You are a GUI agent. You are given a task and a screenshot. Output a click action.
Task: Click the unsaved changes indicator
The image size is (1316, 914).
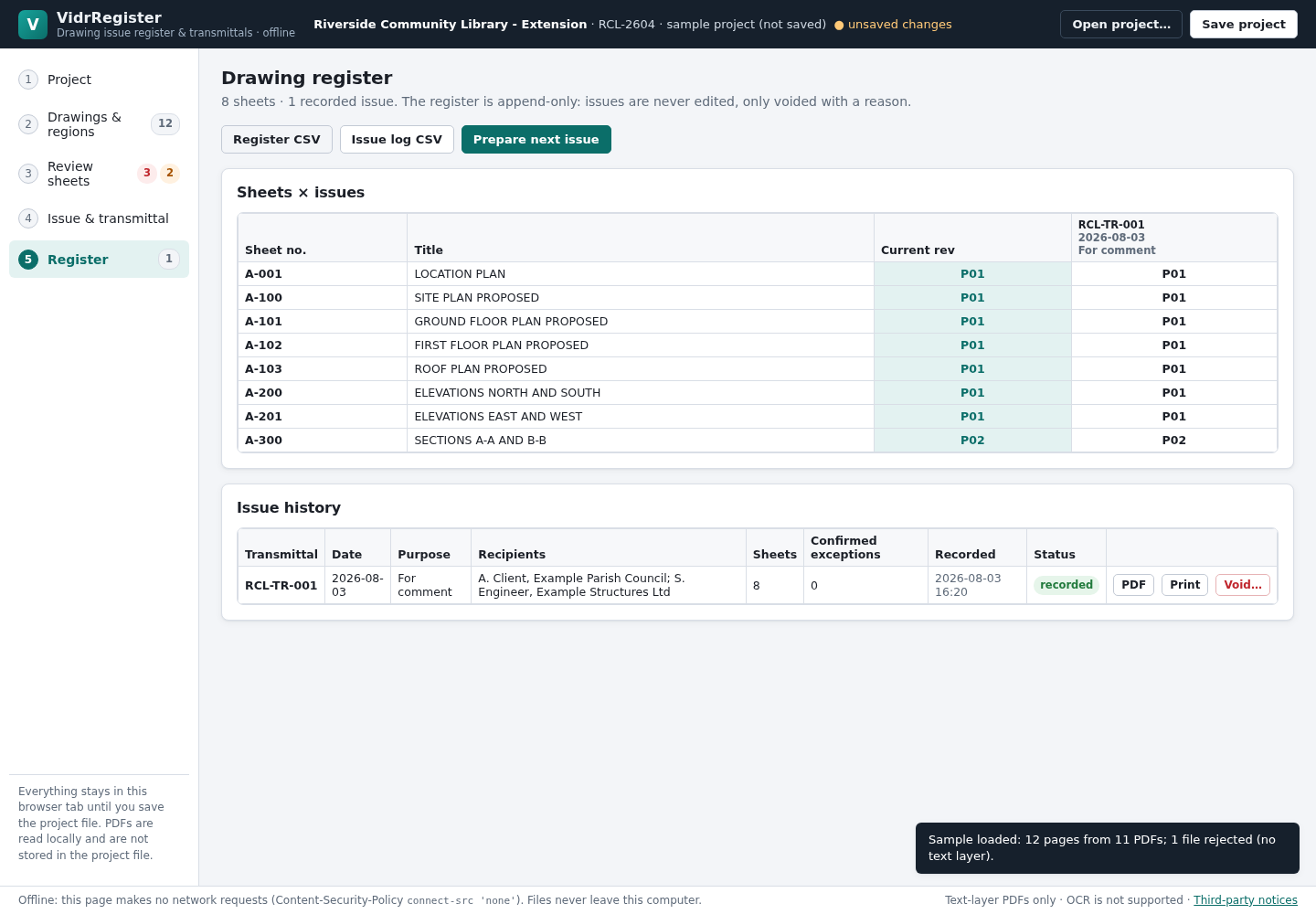click(x=893, y=25)
